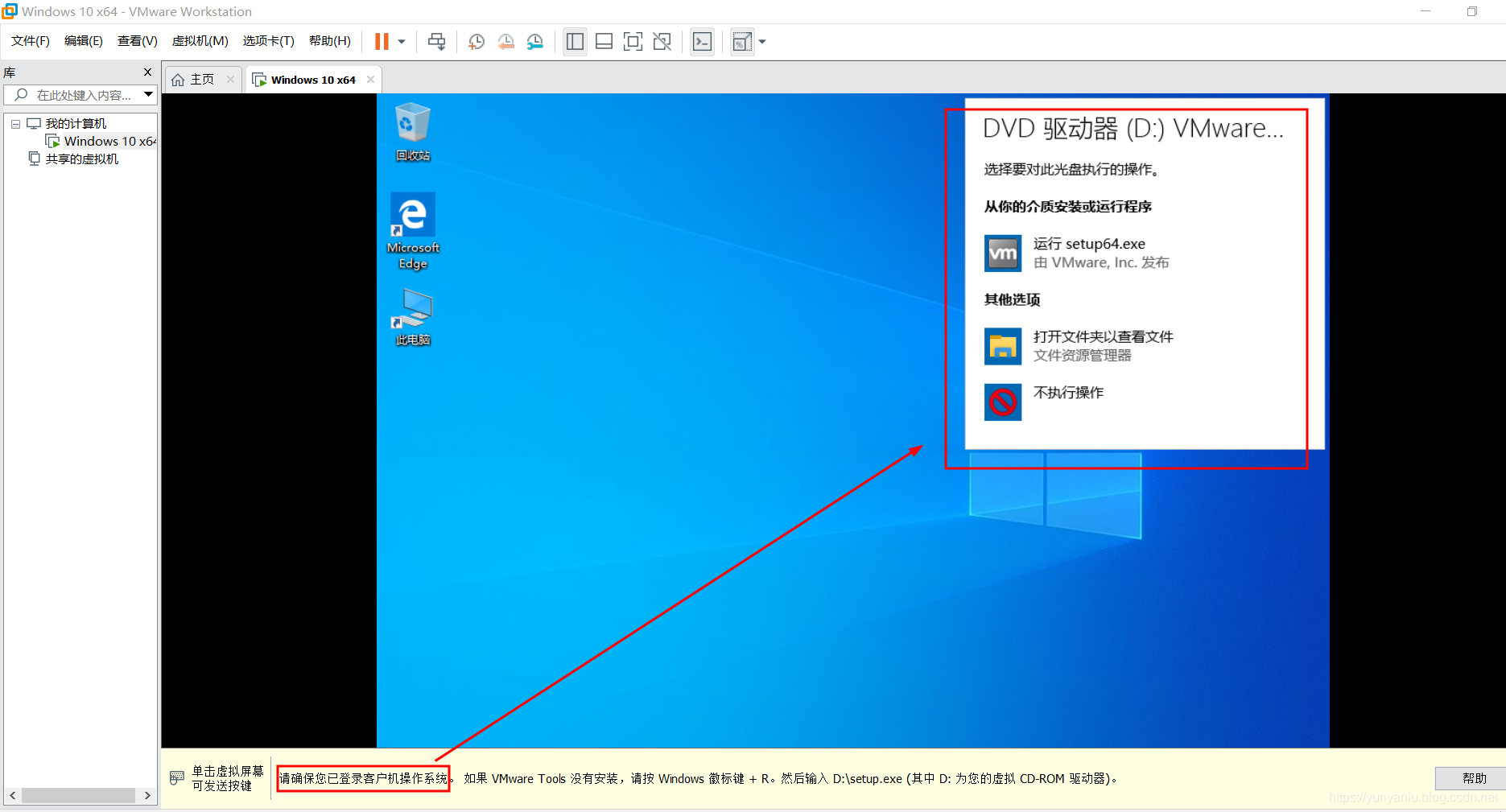
Task: Open the virtual machine console view icon
Action: 701,41
